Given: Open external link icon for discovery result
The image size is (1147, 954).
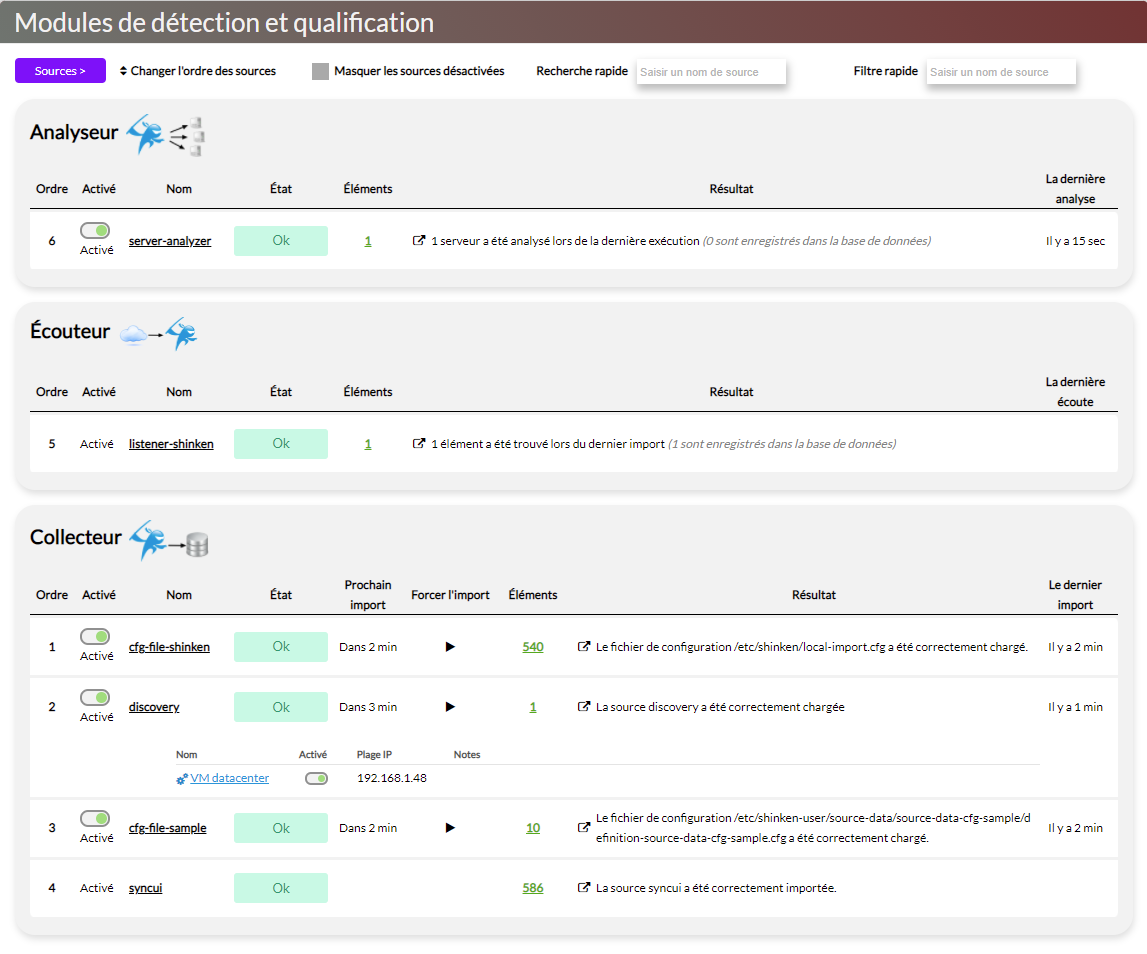Looking at the screenshot, I should (x=584, y=707).
